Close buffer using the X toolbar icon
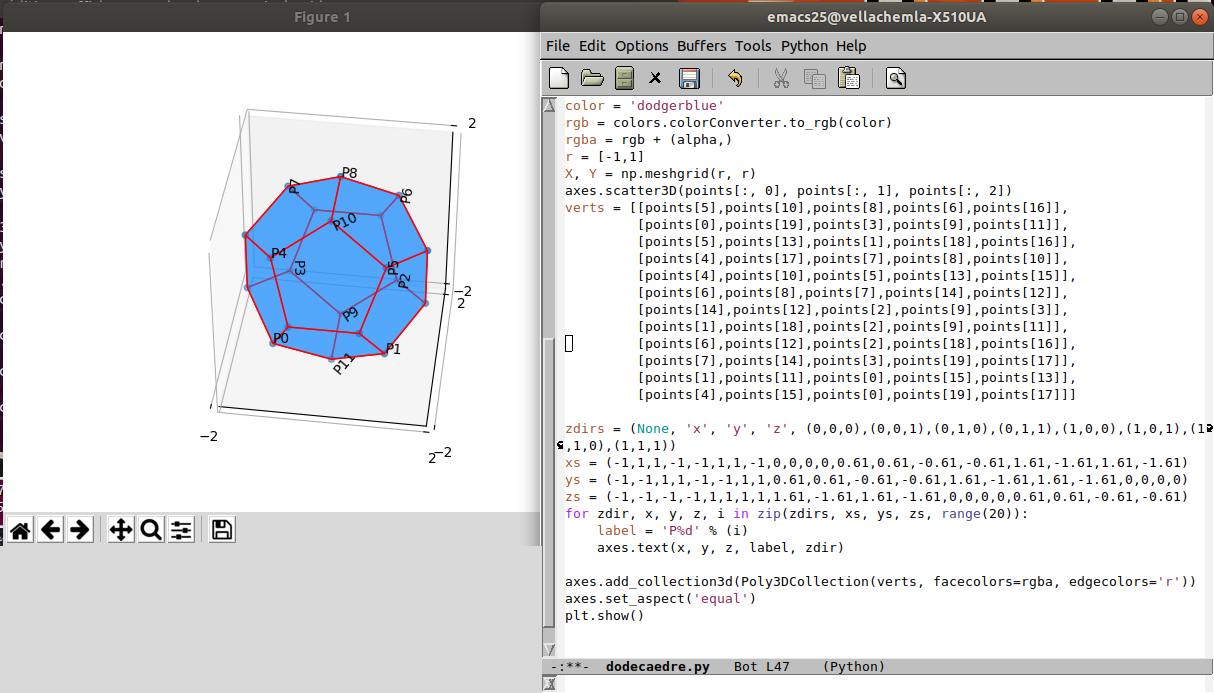 click(x=655, y=78)
